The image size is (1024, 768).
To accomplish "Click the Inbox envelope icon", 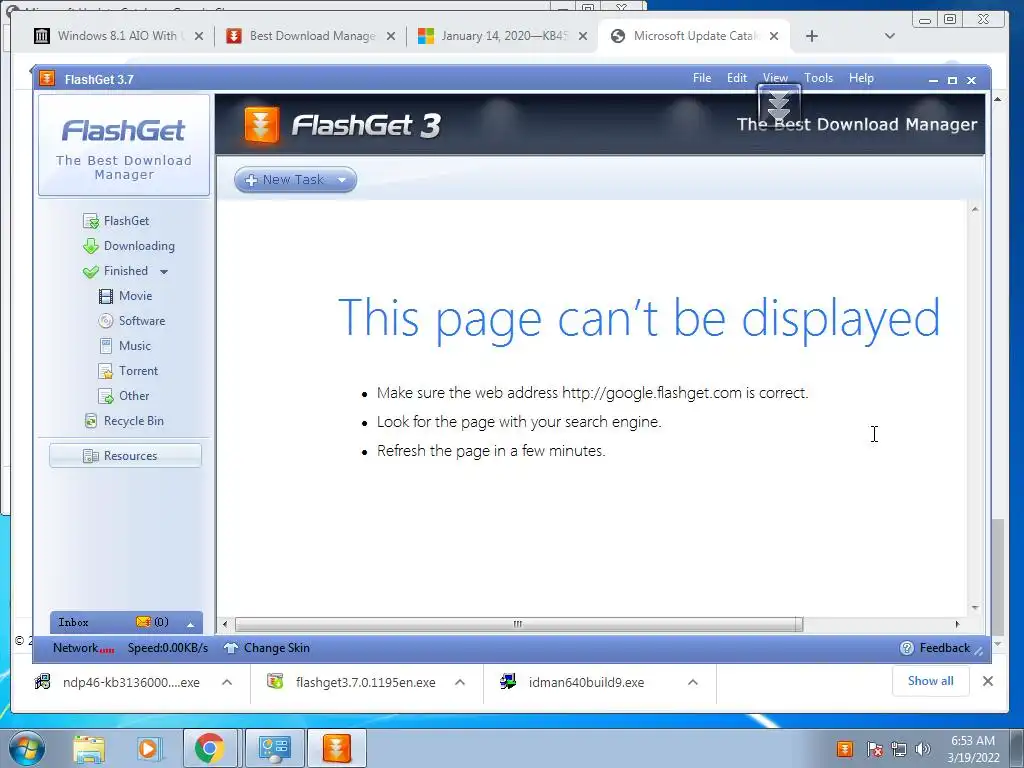I will tap(143, 622).
